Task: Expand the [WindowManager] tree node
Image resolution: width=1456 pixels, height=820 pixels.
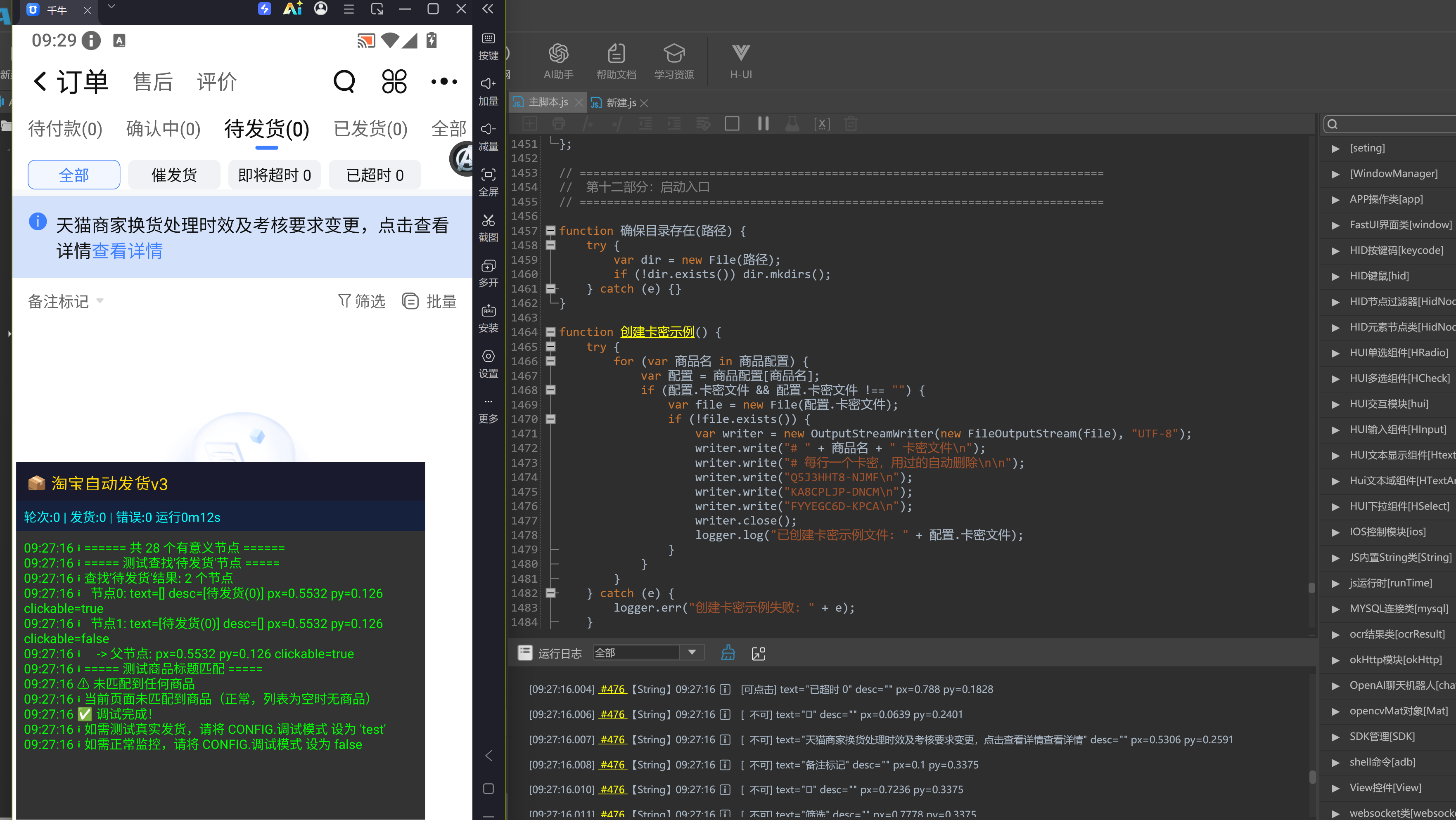Action: point(1335,174)
